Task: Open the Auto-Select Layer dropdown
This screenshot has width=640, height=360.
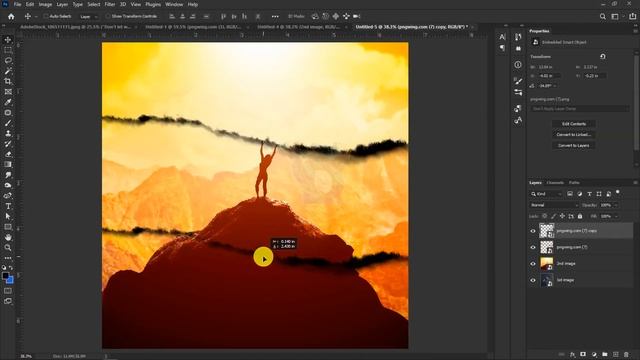Action: tap(89, 17)
